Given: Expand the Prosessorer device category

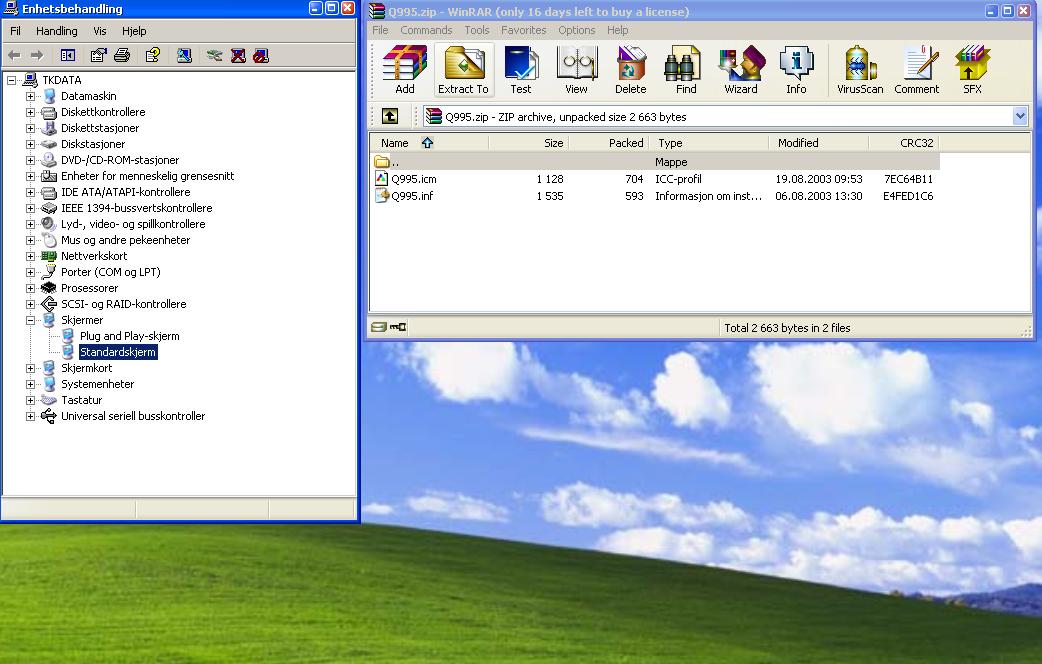Looking at the screenshot, I should point(31,288).
